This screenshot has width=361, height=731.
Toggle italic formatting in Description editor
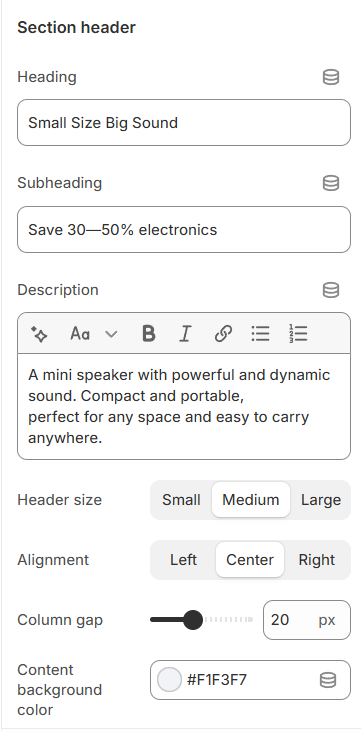coord(186,334)
